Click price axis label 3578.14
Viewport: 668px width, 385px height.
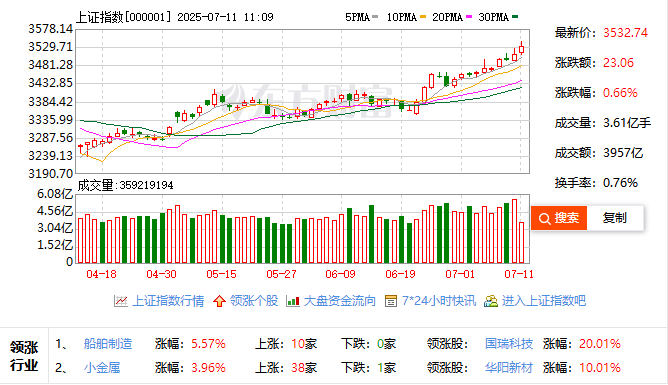click(x=50, y=29)
